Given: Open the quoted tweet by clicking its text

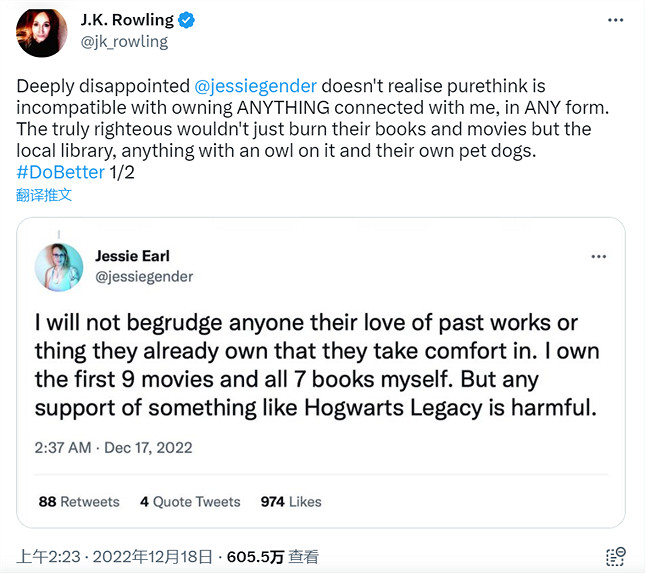Looking at the screenshot, I should coord(320,366).
